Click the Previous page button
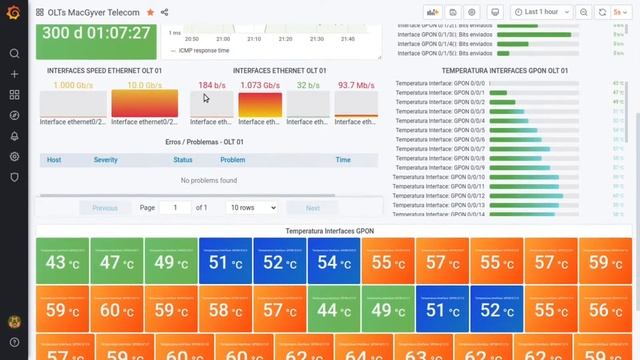The image size is (640, 360). pyautogui.click(x=105, y=208)
